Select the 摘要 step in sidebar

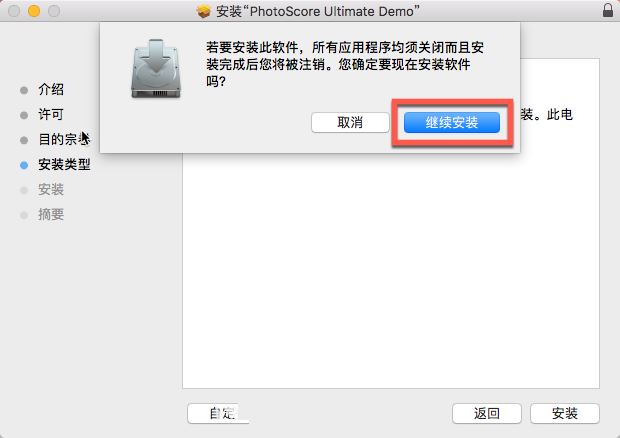[51, 215]
